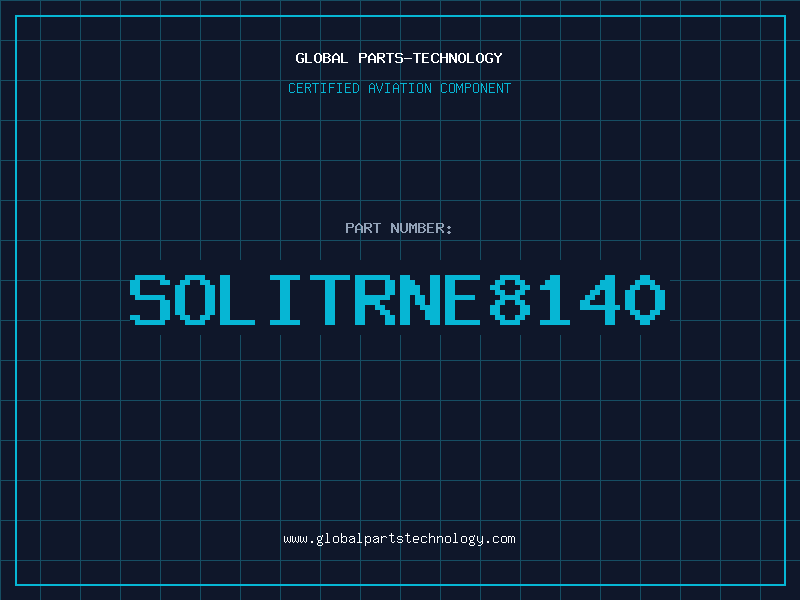Screen dimensions: 800x600
Task: Select the CERTIFIED AVIATION COMPONENT subtitle
Action: (399, 88)
